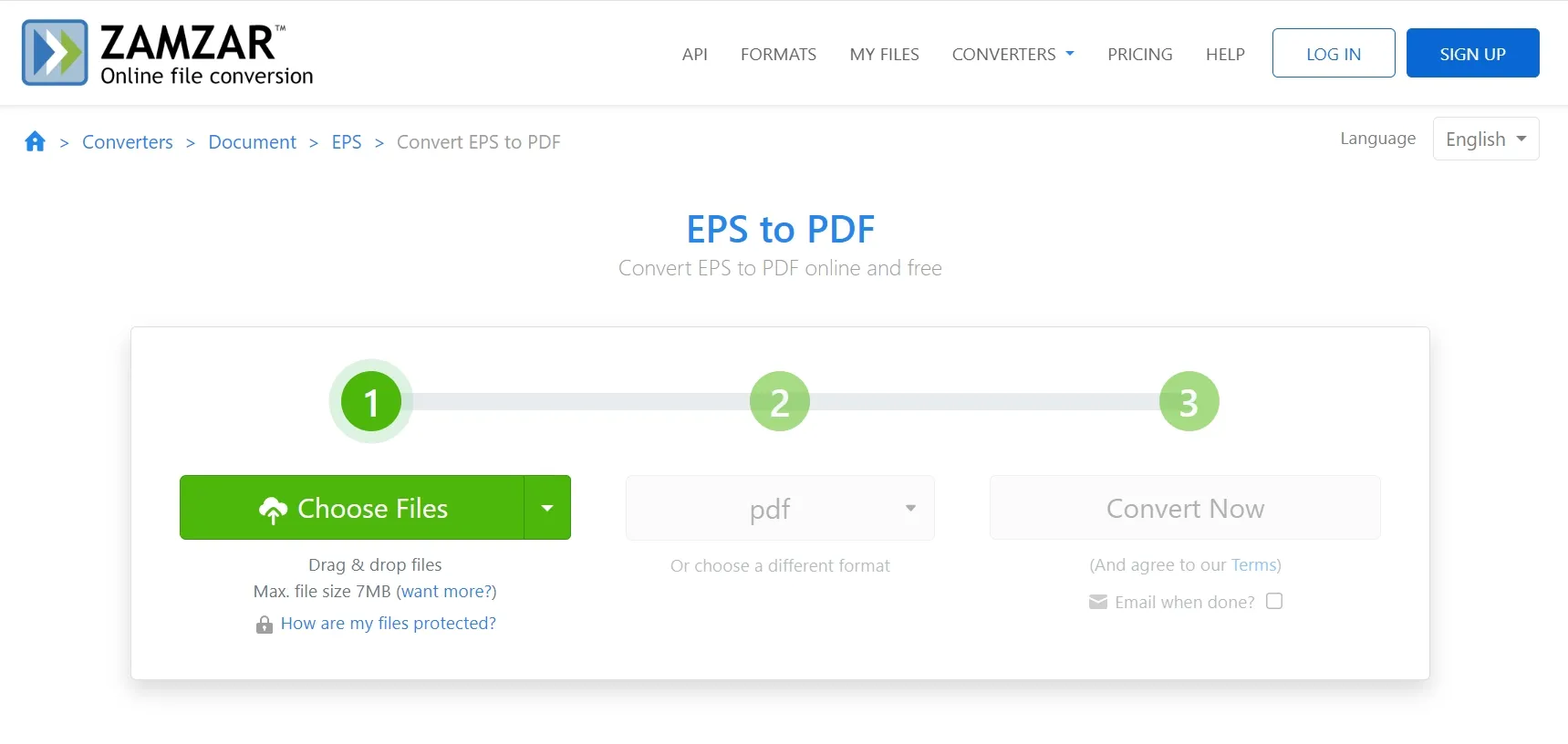Click the step 1 green circle indicator
This screenshot has height=744, width=1568.
pos(369,401)
